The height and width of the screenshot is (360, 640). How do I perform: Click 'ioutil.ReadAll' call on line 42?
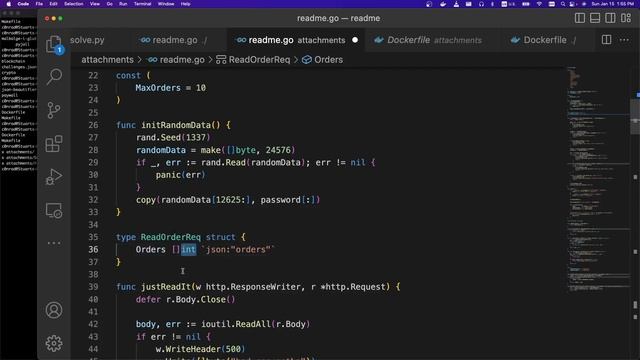point(236,324)
